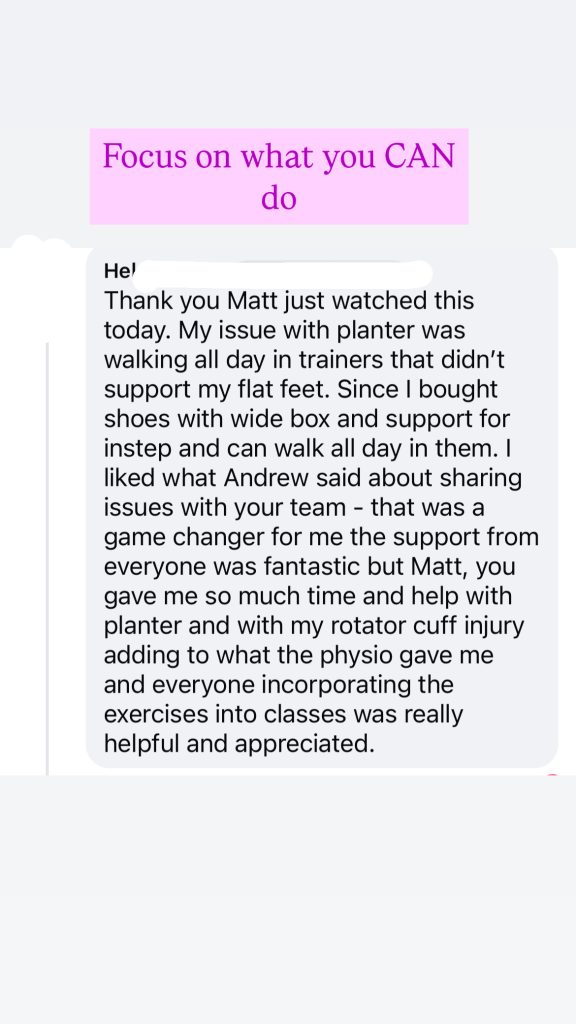
Task: Click the word 'do' in the banner
Action: click(279, 197)
